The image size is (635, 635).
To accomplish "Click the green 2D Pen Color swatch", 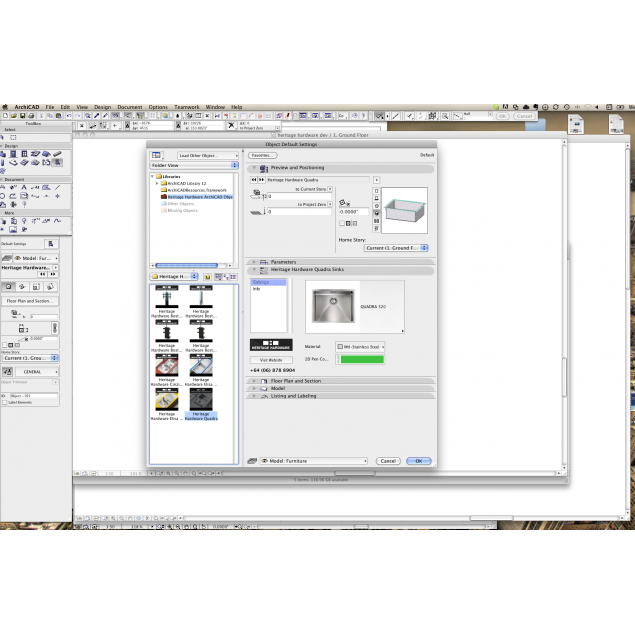I will point(362,359).
